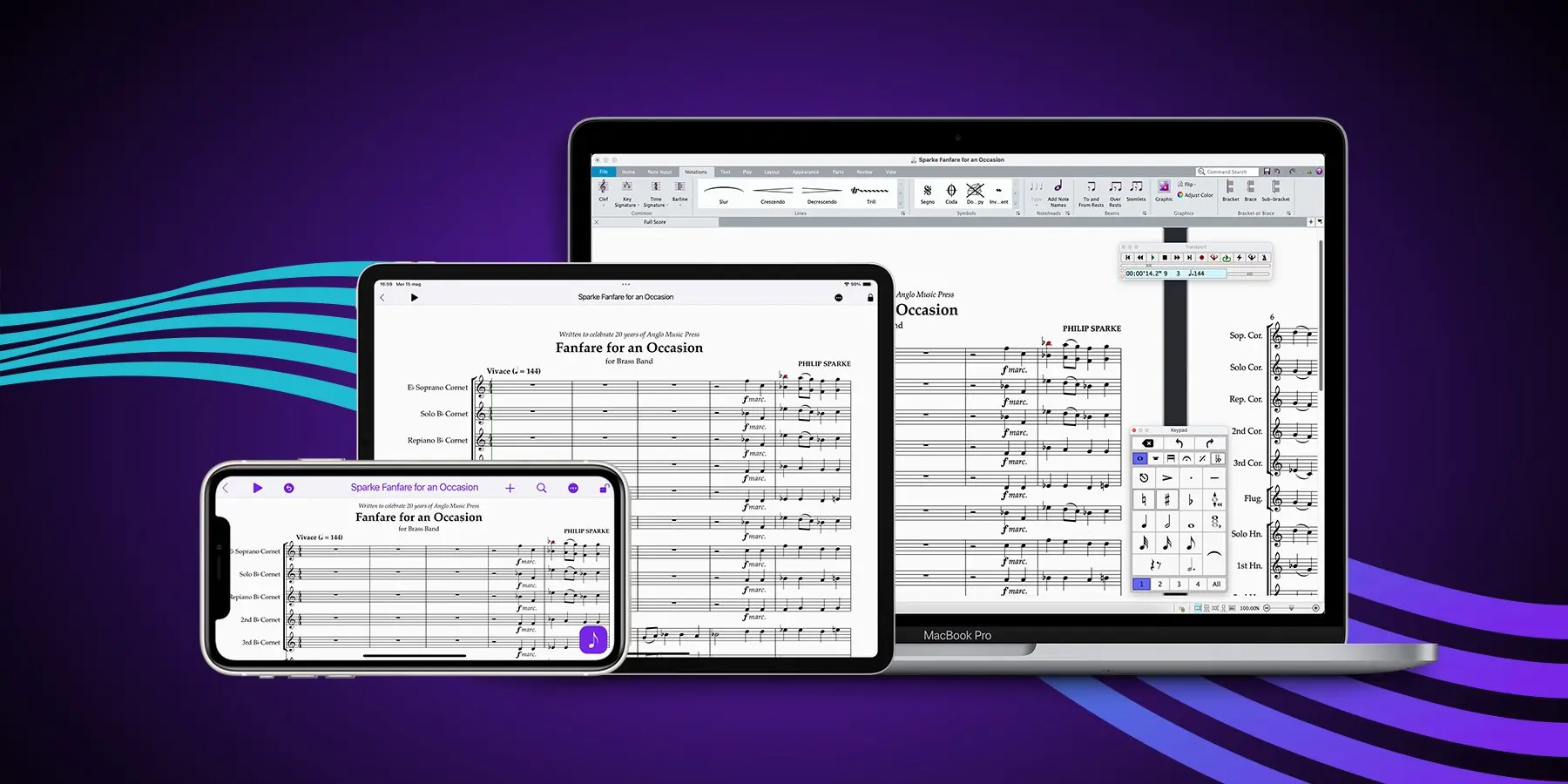Screen dimensions: 1568x784
Task: Open the File tab in the ribbon
Action: point(603,172)
